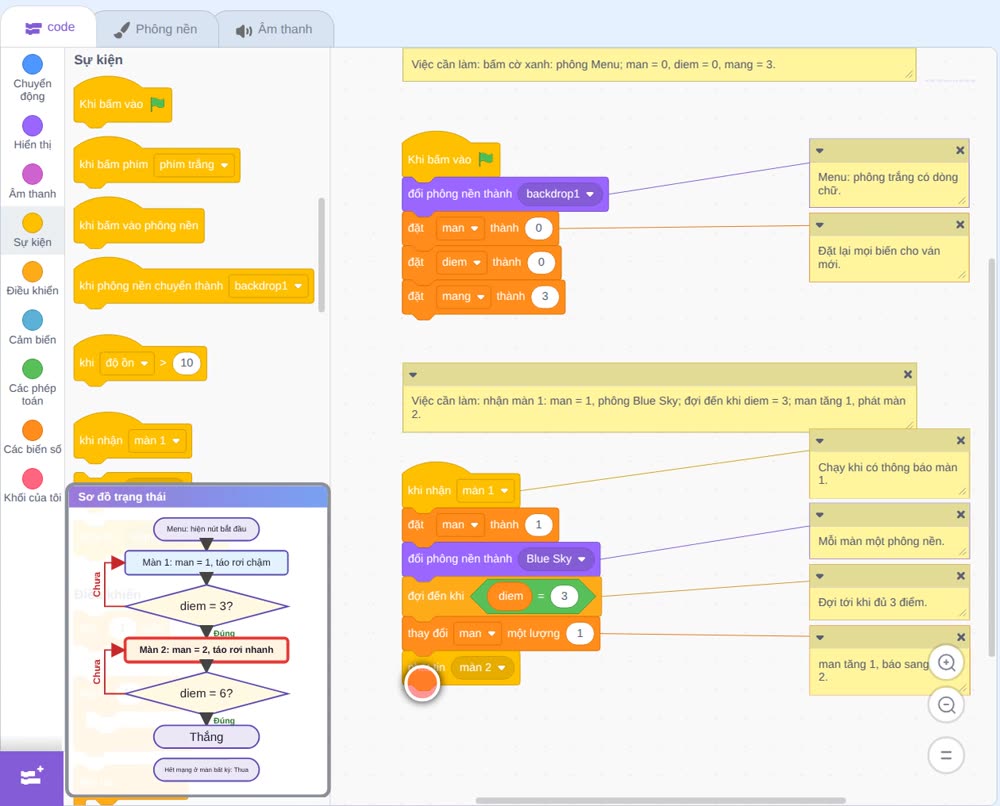This screenshot has height=806, width=1000.
Task: Click the 'khi nhận màn 1' hat block in workspace
Action: [x=460, y=487]
